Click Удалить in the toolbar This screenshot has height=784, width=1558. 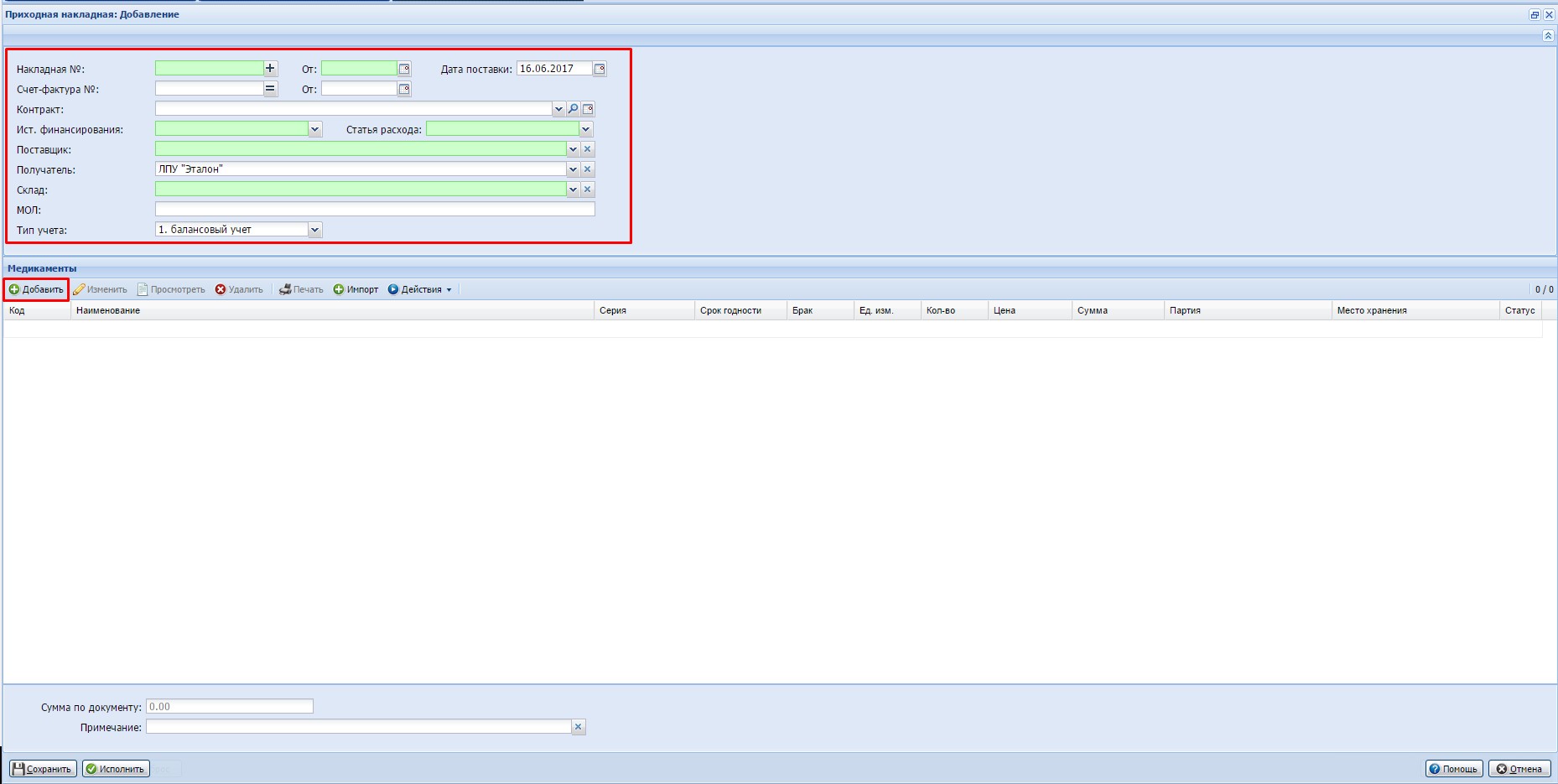pyautogui.click(x=239, y=289)
